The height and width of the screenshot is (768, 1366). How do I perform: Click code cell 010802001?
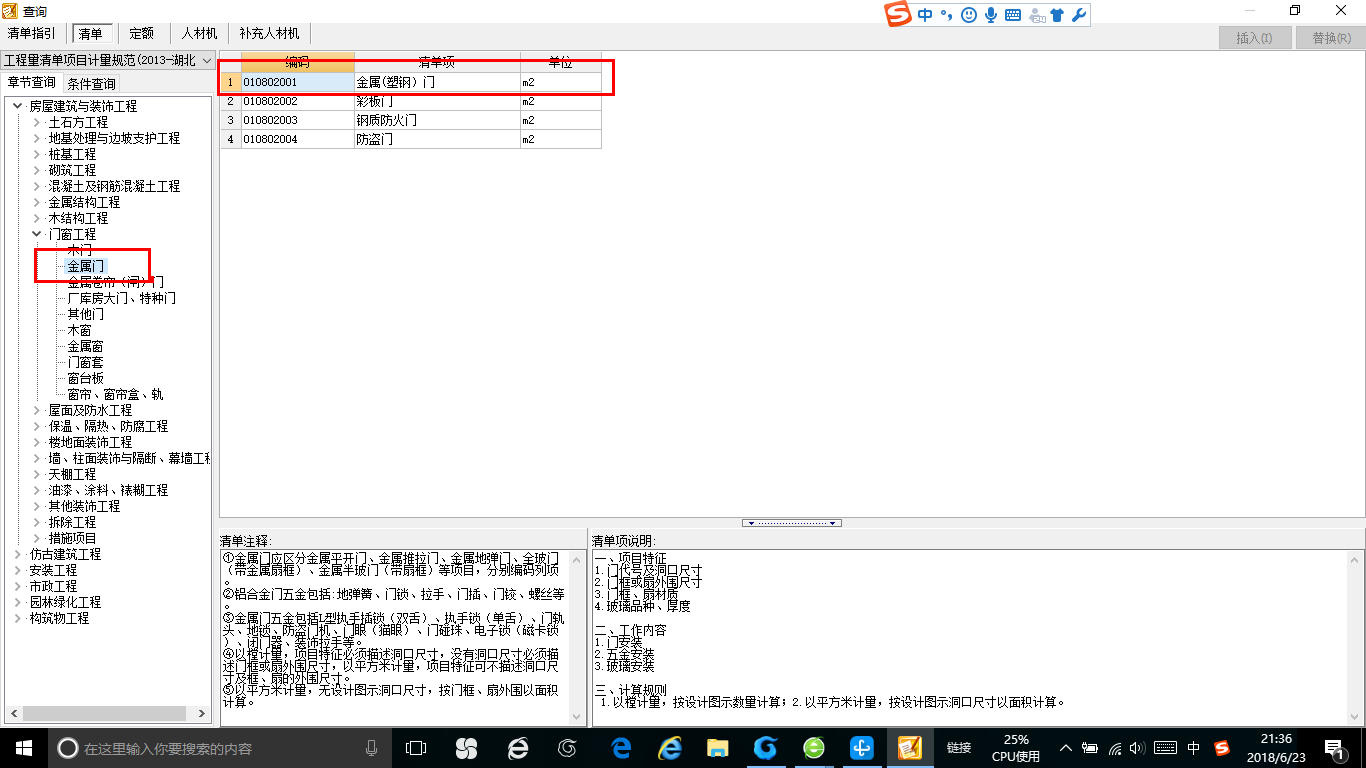coord(297,82)
